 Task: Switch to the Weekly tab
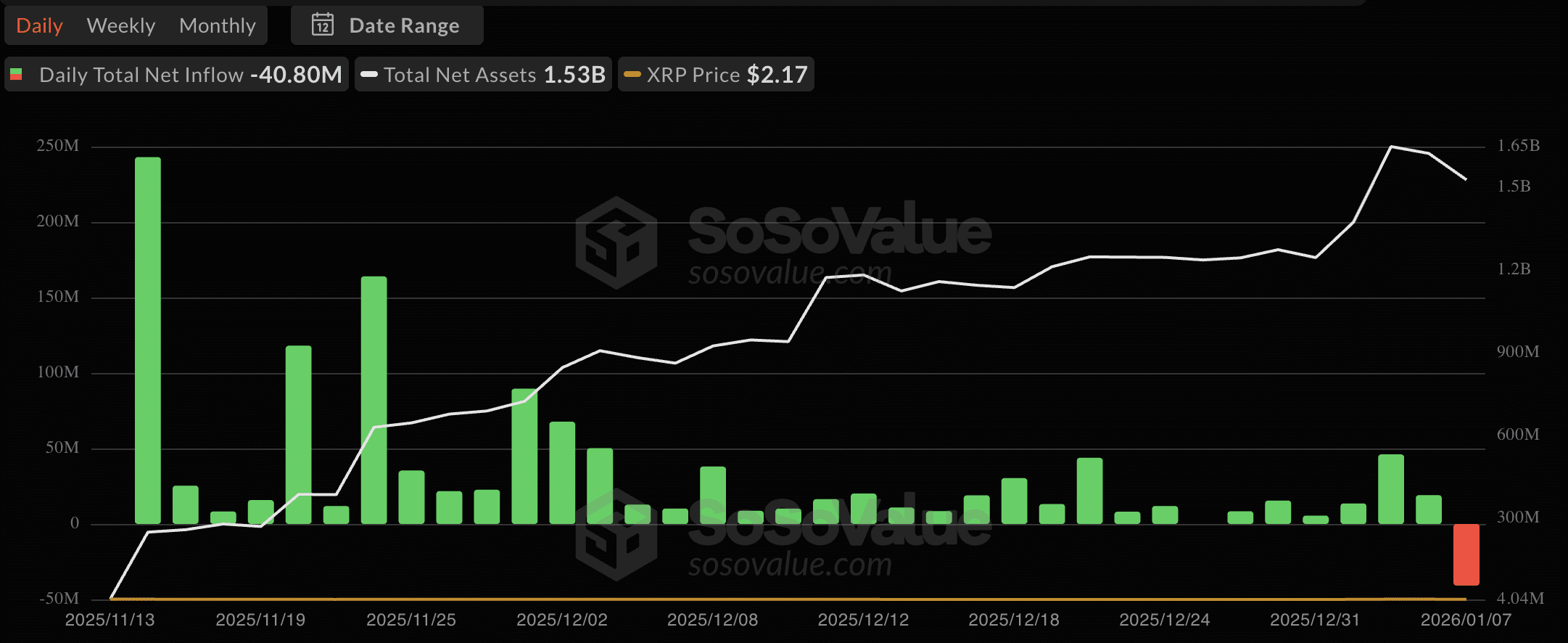pyautogui.click(x=120, y=25)
